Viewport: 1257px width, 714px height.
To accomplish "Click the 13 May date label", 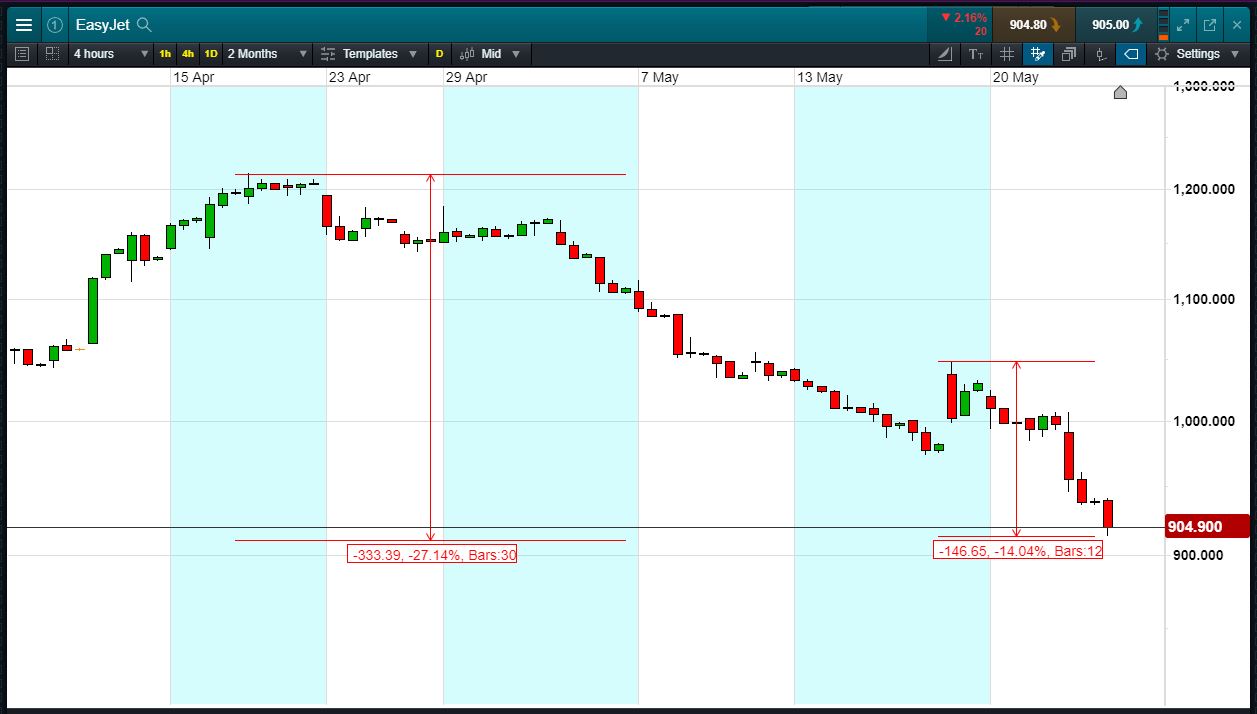I will pos(820,77).
